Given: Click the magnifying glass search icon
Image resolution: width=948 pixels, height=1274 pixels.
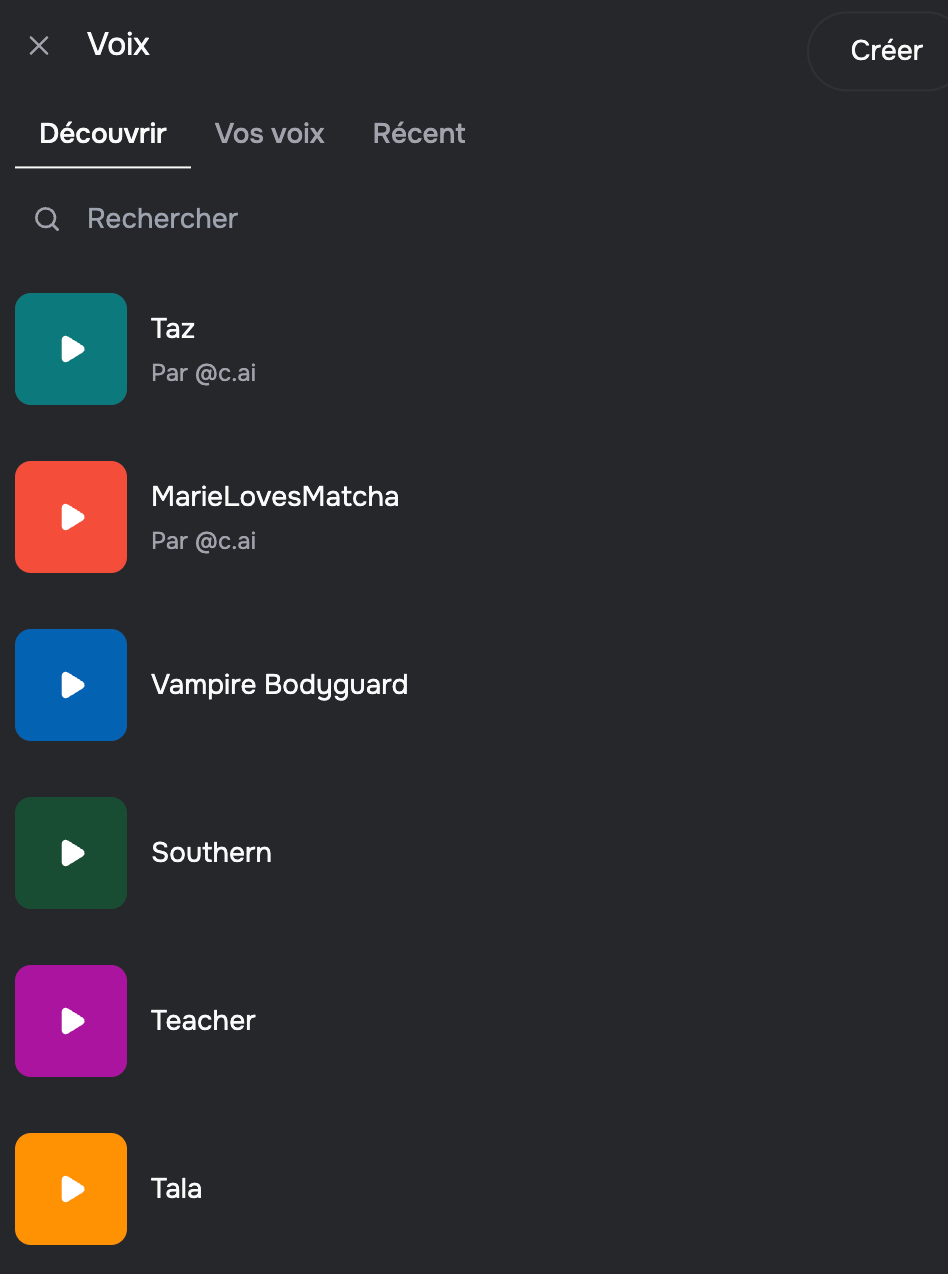Looking at the screenshot, I should point(47,219).
